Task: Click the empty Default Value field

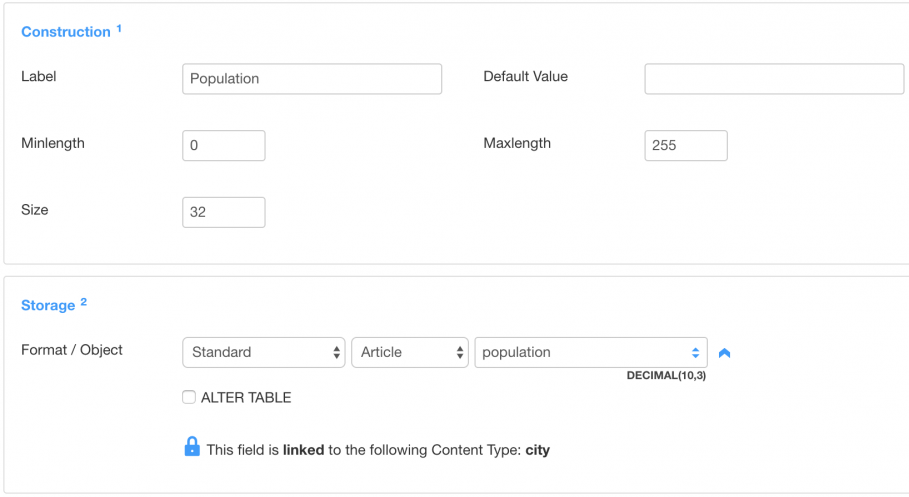Action: pos(774,79)
